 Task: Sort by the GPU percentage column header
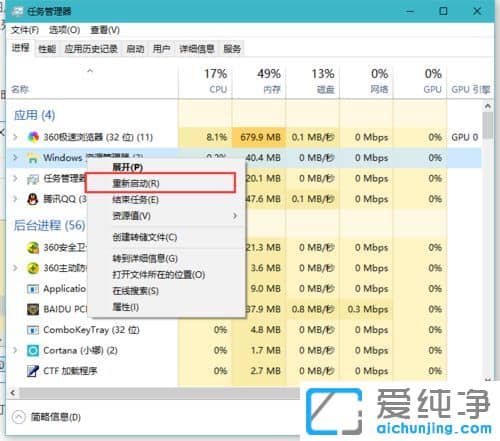420,81
